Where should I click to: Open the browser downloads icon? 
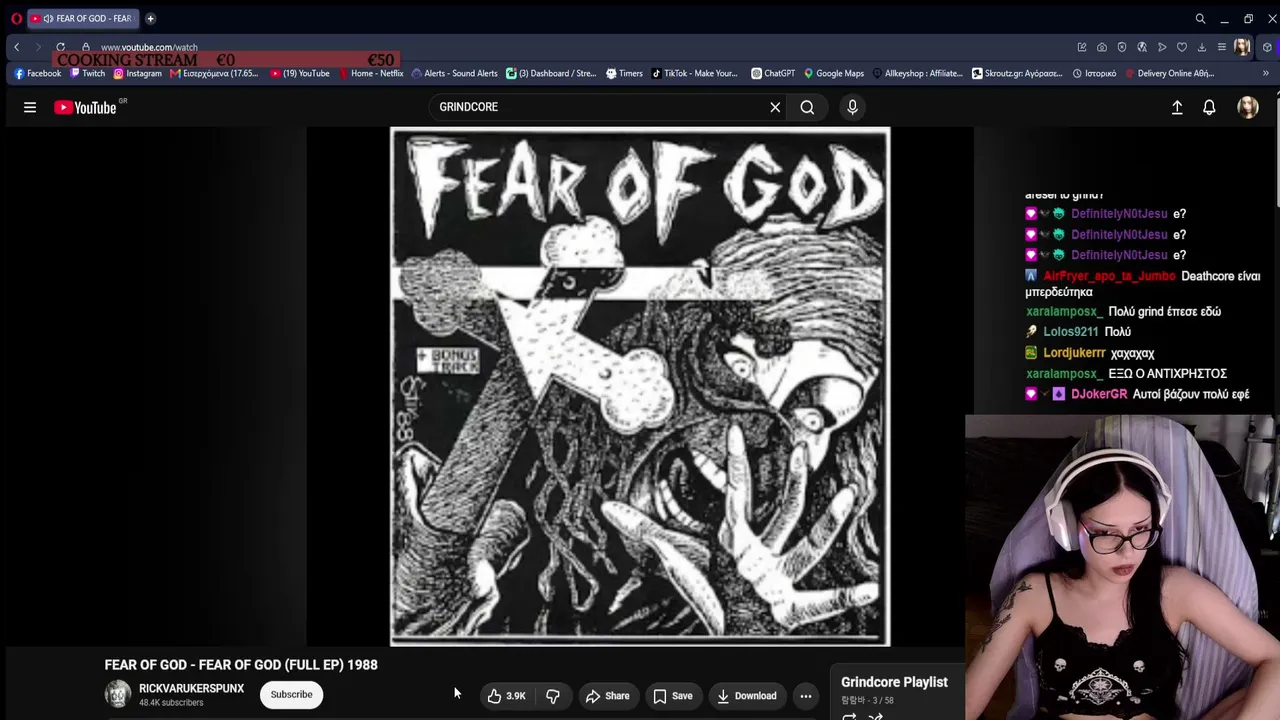[1202, 47]
